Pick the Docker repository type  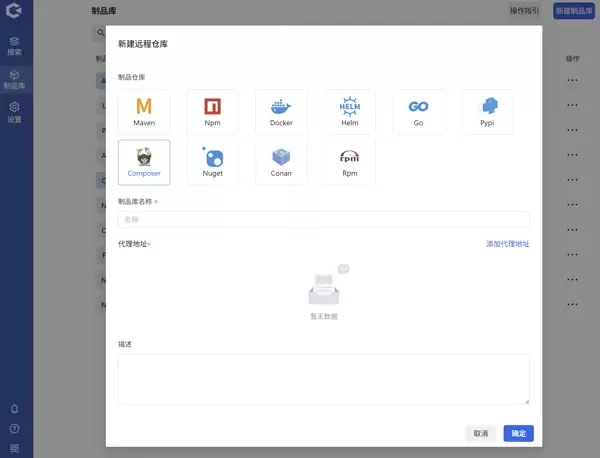[x=281, y=112]
